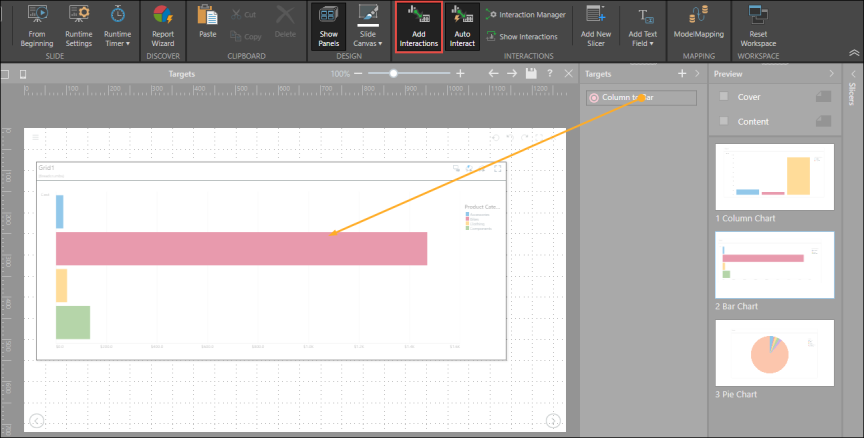Add New Slicer to the slide
This screenshot has width=864, height=438.
(x=596, y=27)
